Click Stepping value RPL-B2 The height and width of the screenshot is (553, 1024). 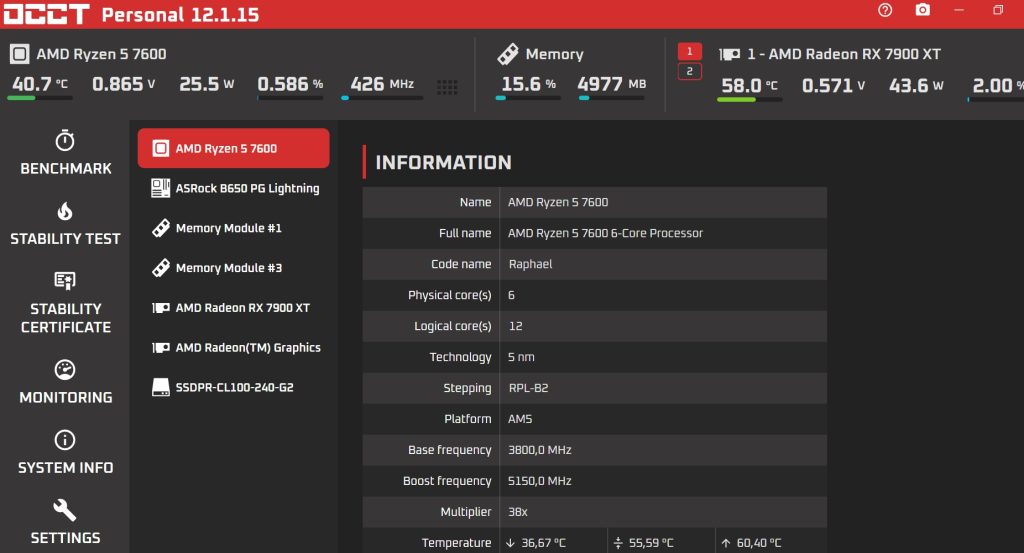coord(528,388)
